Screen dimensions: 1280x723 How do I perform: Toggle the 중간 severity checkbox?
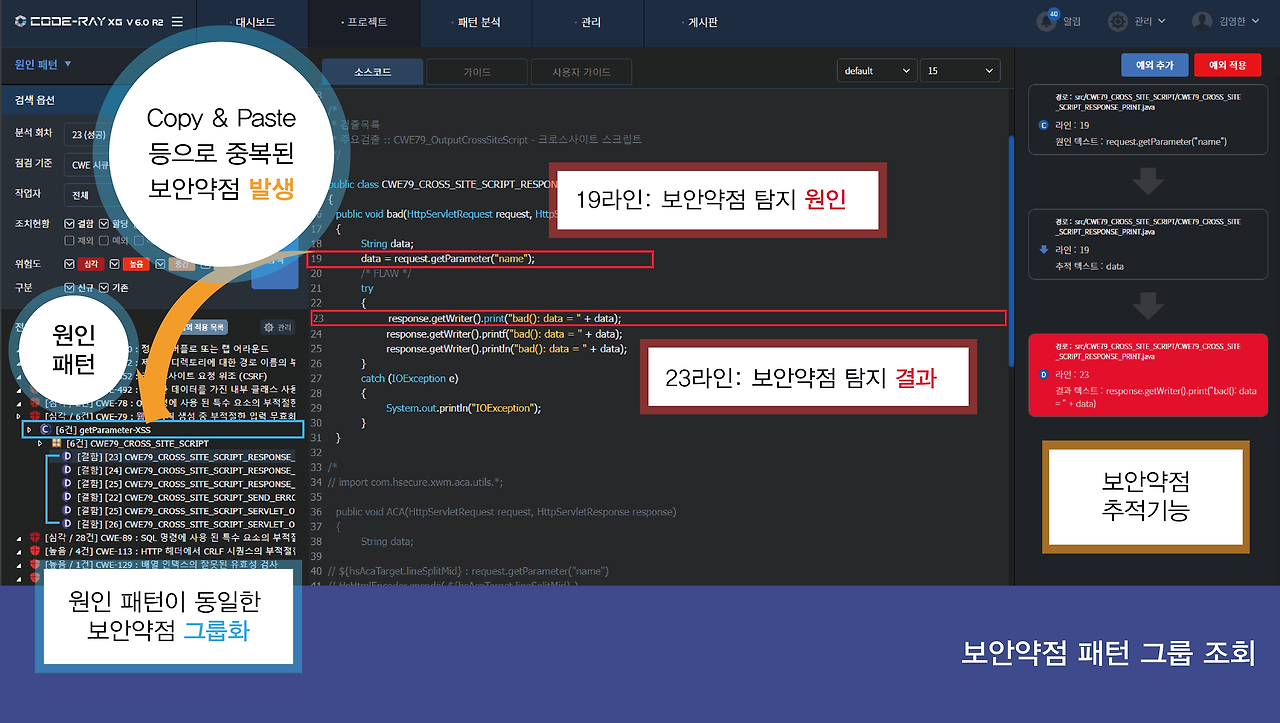pos(159,264)
